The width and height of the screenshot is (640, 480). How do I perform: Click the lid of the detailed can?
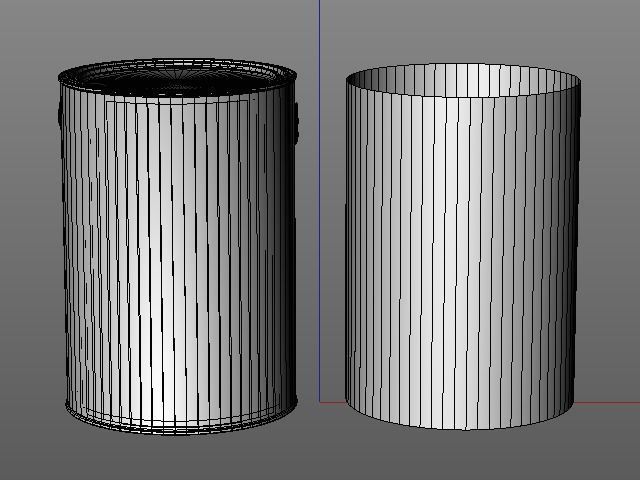(177, 77)
